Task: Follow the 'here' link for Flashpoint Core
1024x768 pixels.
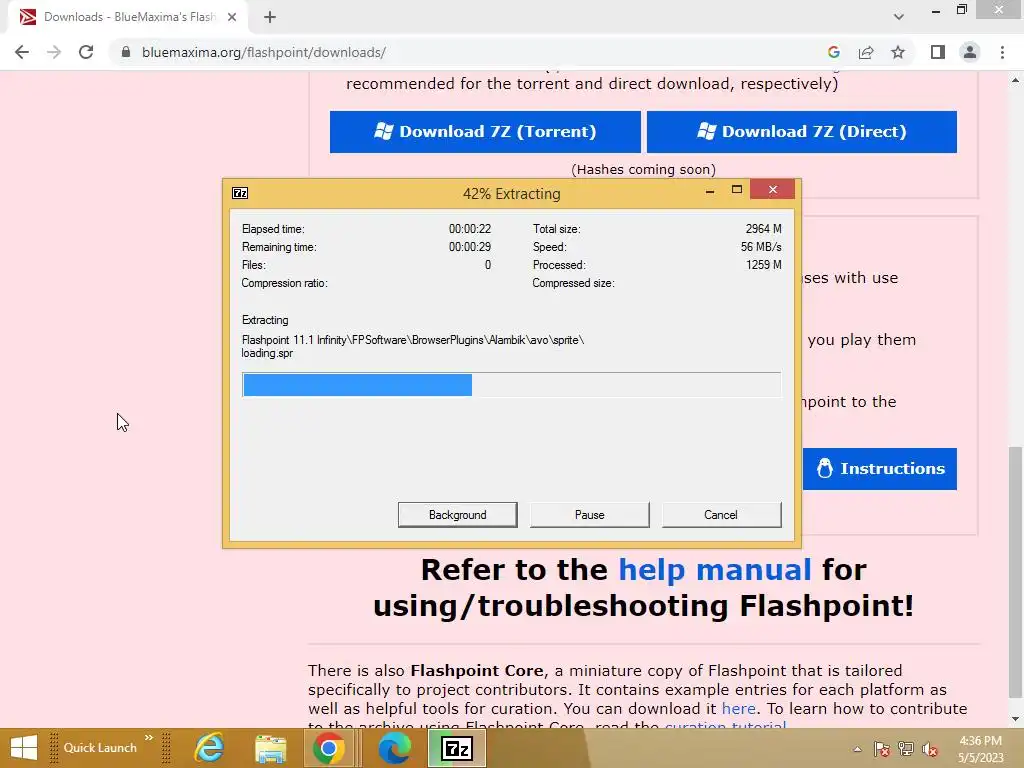Action: click(738, 709)
